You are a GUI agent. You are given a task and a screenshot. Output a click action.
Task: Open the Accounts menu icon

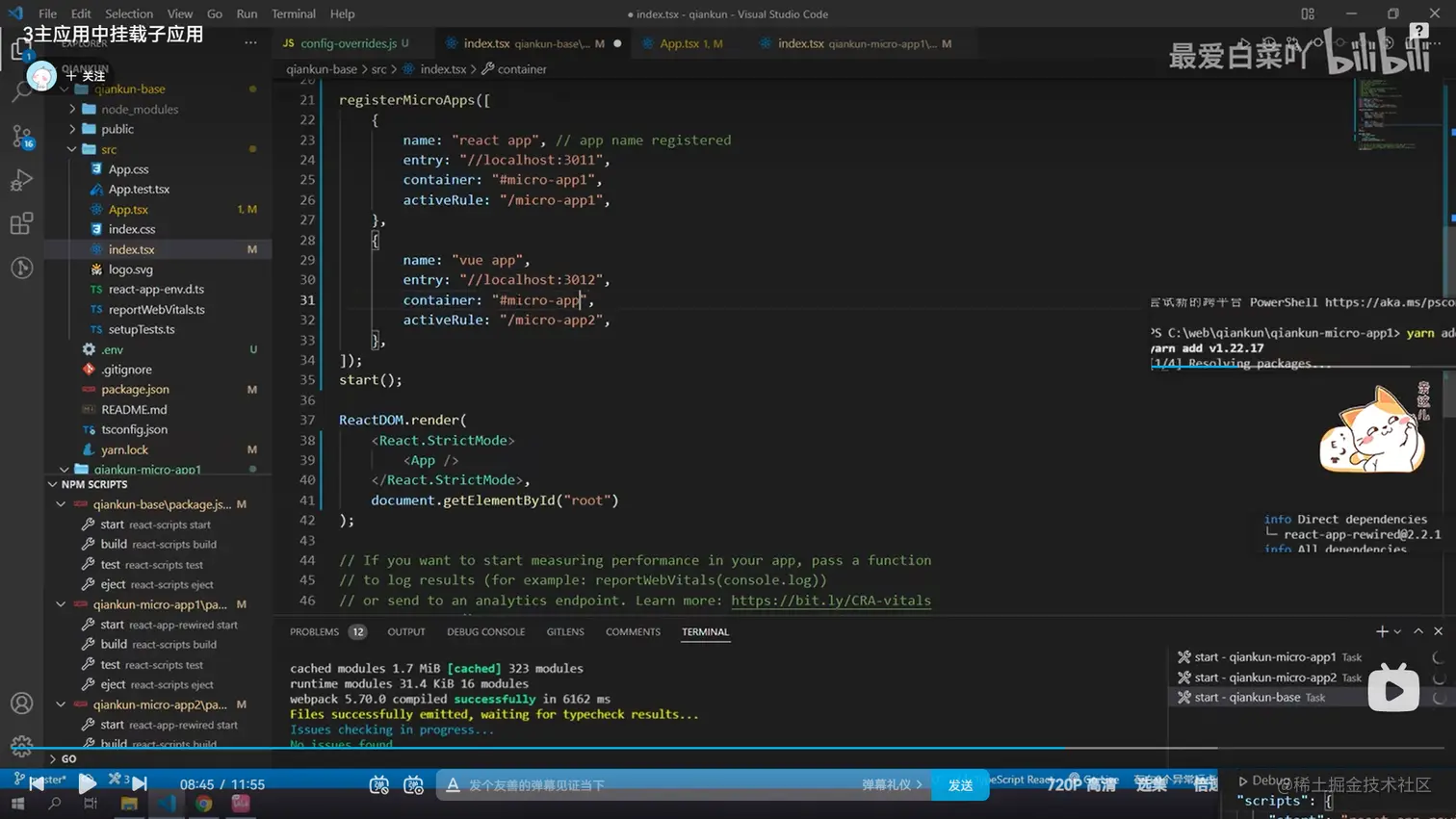(21, 704)
